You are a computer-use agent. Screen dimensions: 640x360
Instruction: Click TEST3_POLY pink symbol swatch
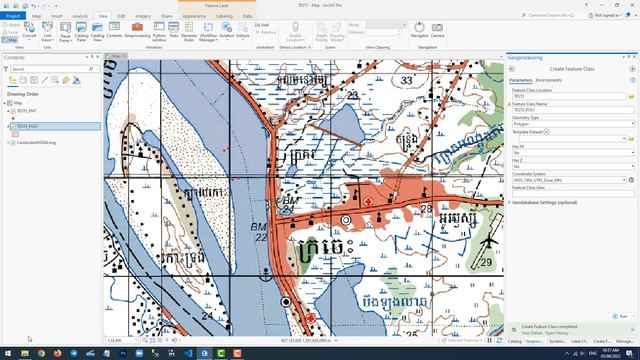pyautogui.click(x=16, y=134)
